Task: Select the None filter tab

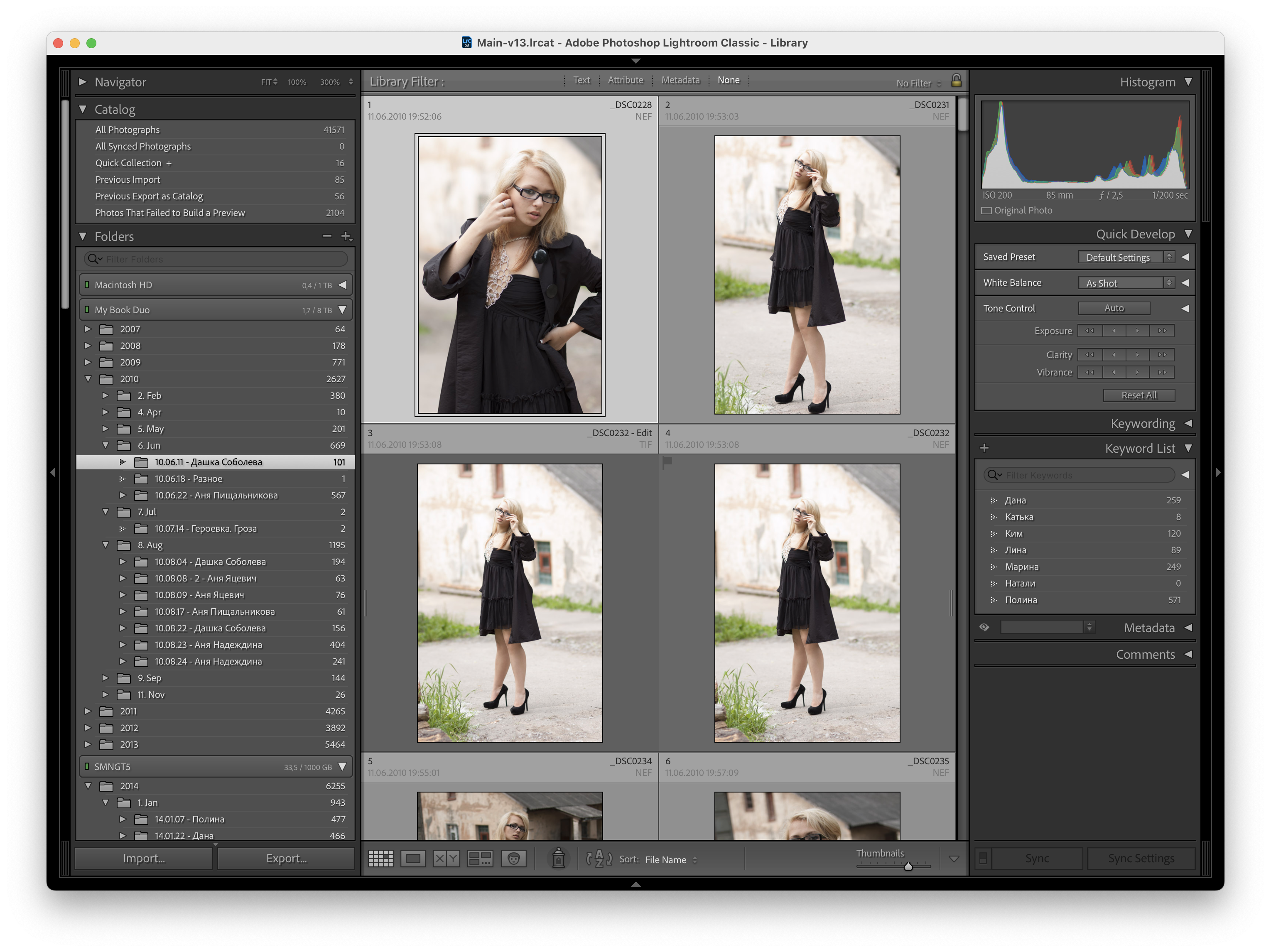Action: point(729,80)
